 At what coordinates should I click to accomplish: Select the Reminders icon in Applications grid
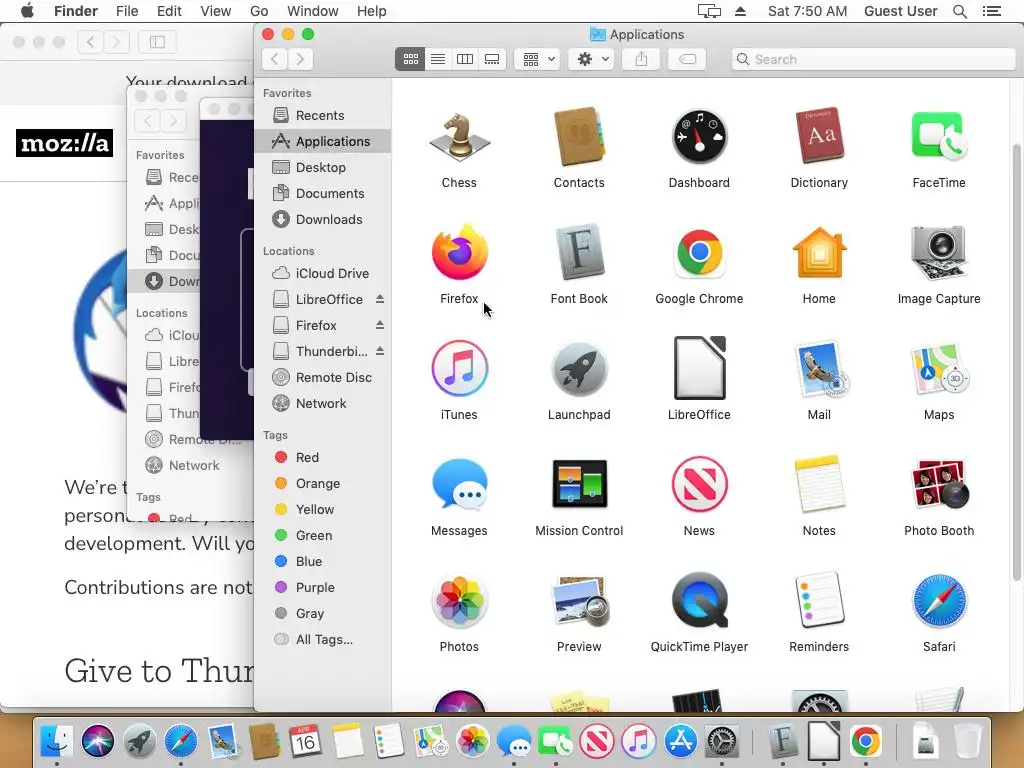pos(819,600)
